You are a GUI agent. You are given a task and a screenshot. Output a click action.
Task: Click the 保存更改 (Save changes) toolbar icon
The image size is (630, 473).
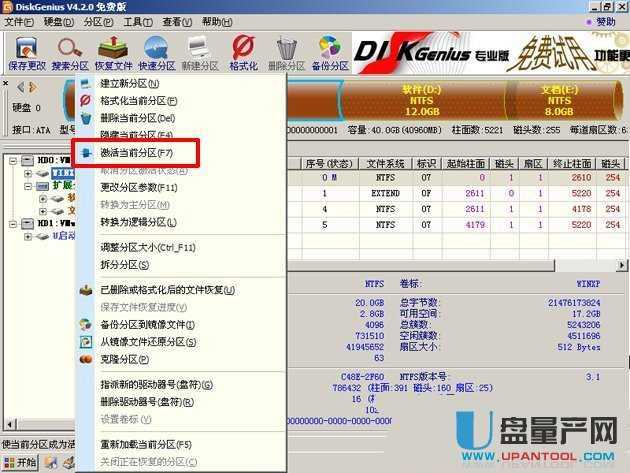(25, 51)
